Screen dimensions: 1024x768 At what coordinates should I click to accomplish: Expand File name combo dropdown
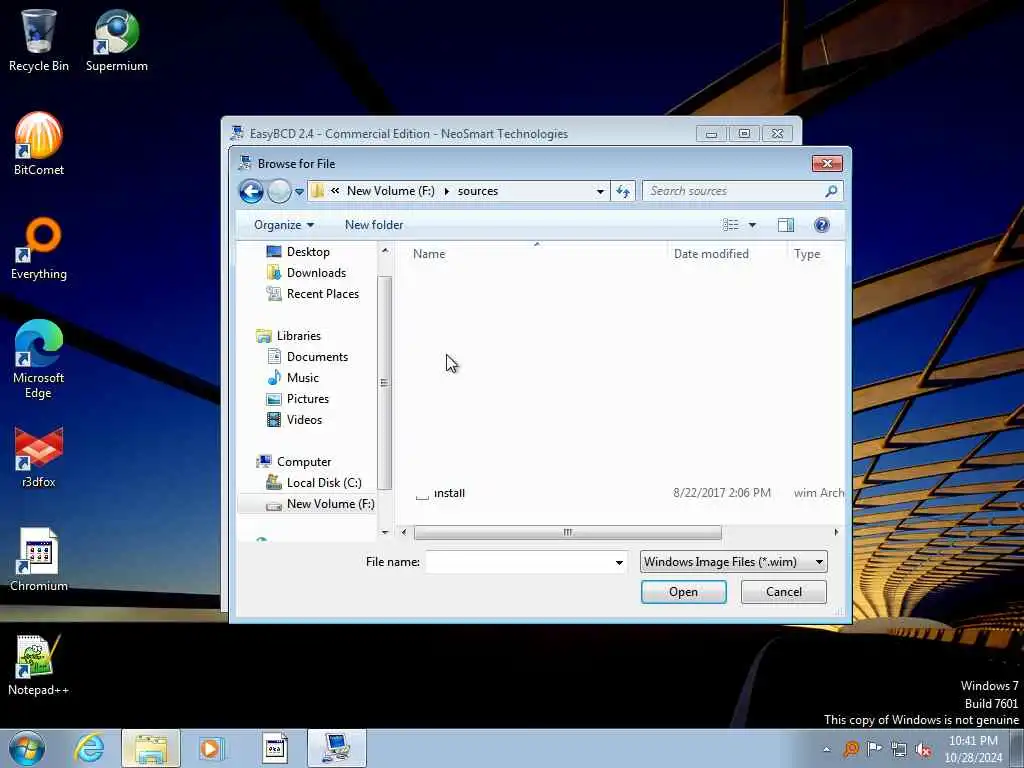[618, 562]
